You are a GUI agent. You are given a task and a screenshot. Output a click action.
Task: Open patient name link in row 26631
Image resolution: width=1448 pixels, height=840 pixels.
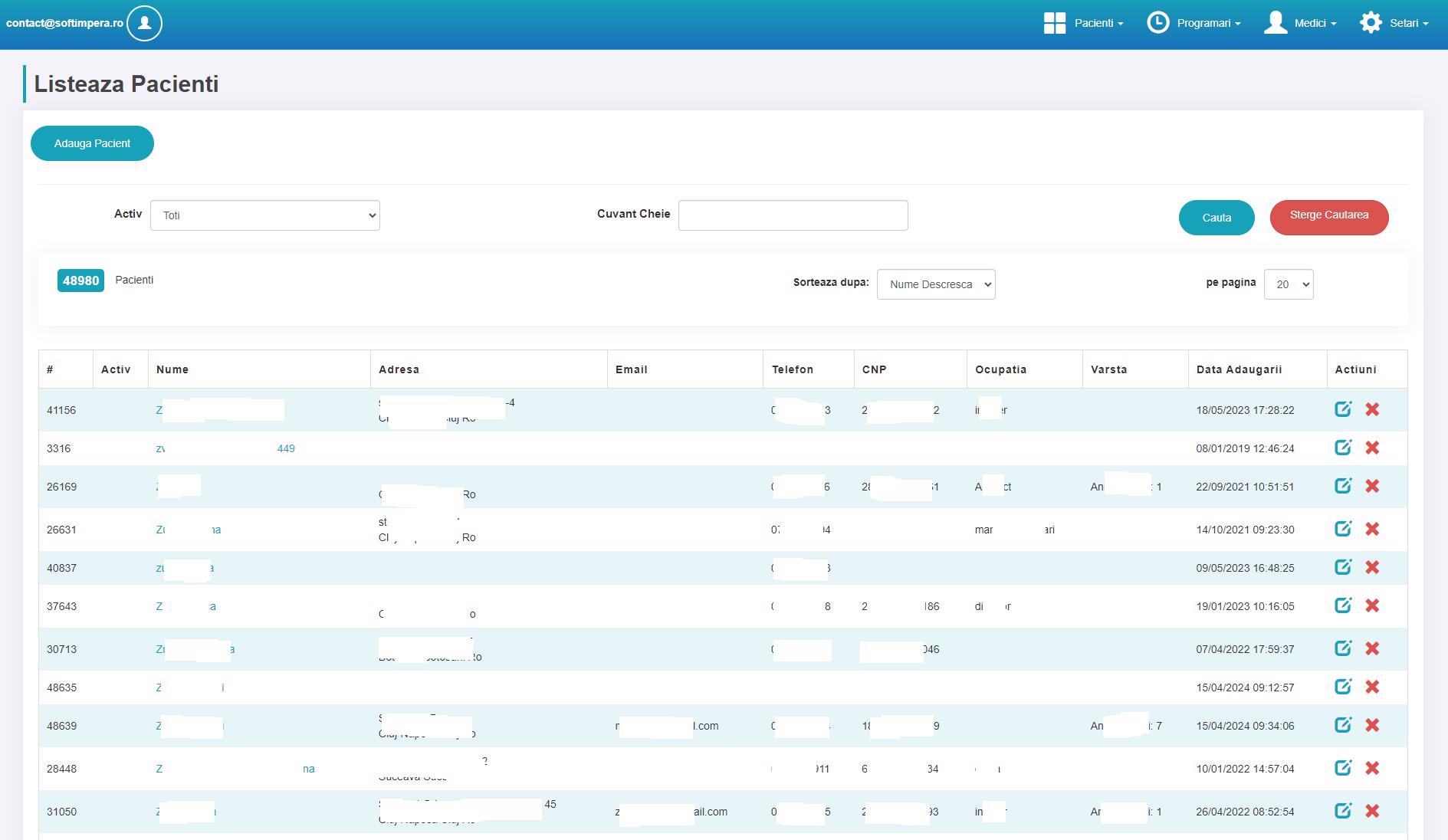coord(189,530)
